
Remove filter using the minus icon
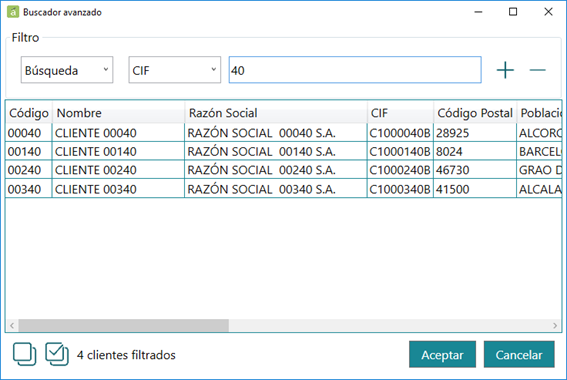tap(537, 70)
